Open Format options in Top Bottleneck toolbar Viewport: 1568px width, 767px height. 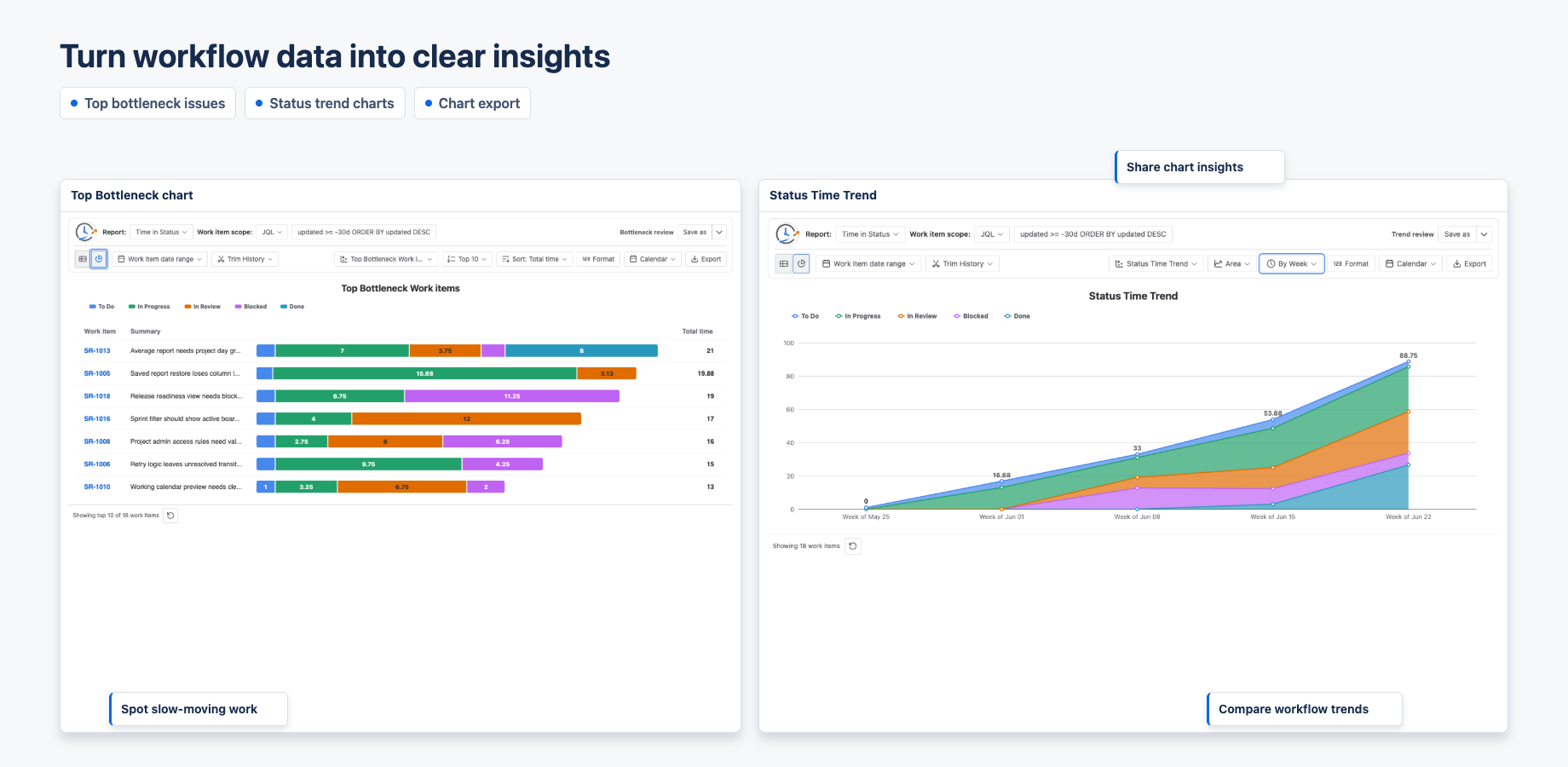(x=598, y=259)
